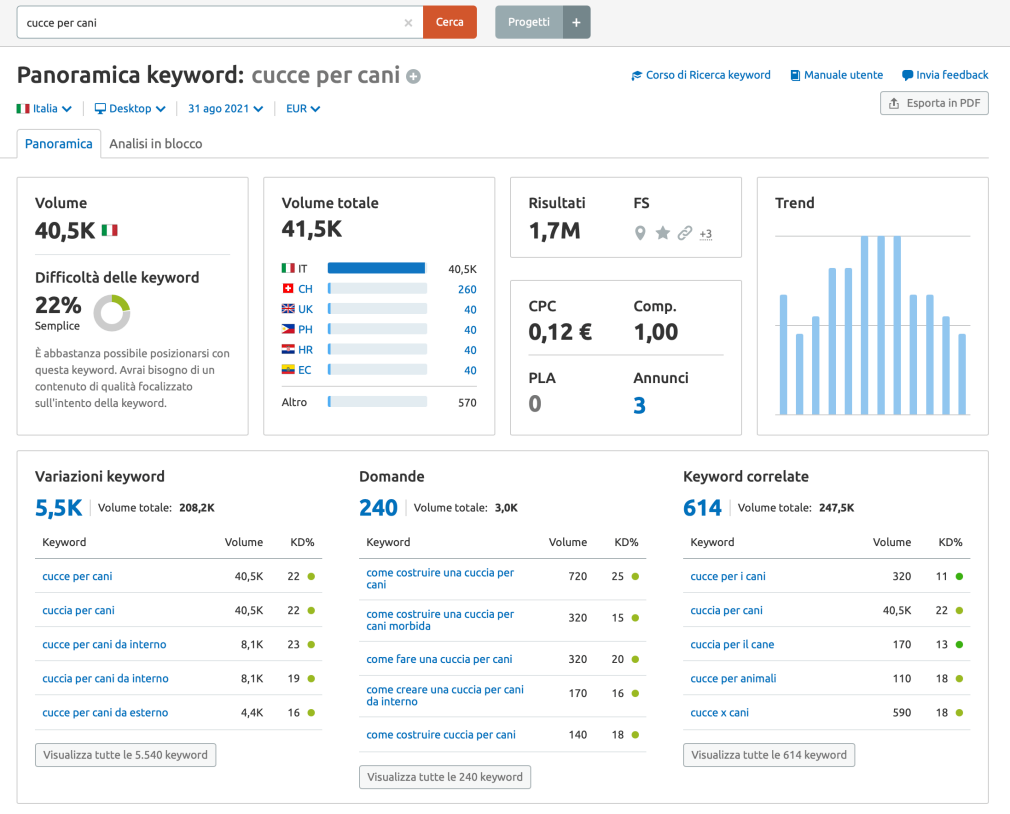Open the Italia country dropdown
The height and width of the screenshot is (814, 1010).
(44, 109)
